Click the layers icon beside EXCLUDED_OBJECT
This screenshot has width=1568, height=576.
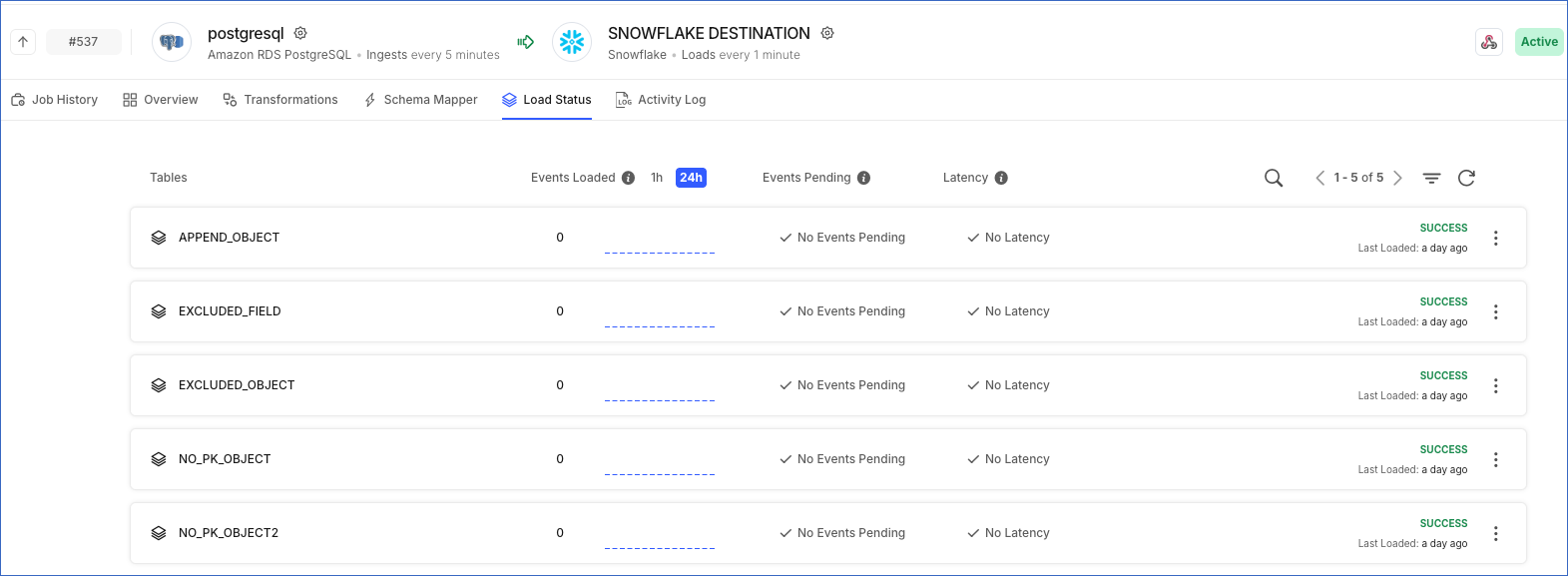click(x=159, y=385)
